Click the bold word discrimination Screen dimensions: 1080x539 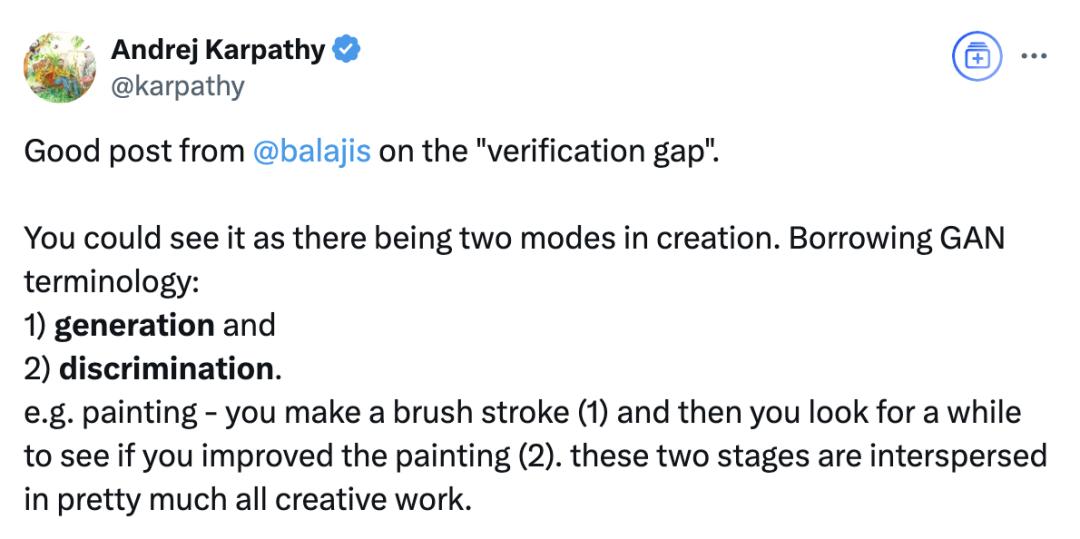pos(166,369)
